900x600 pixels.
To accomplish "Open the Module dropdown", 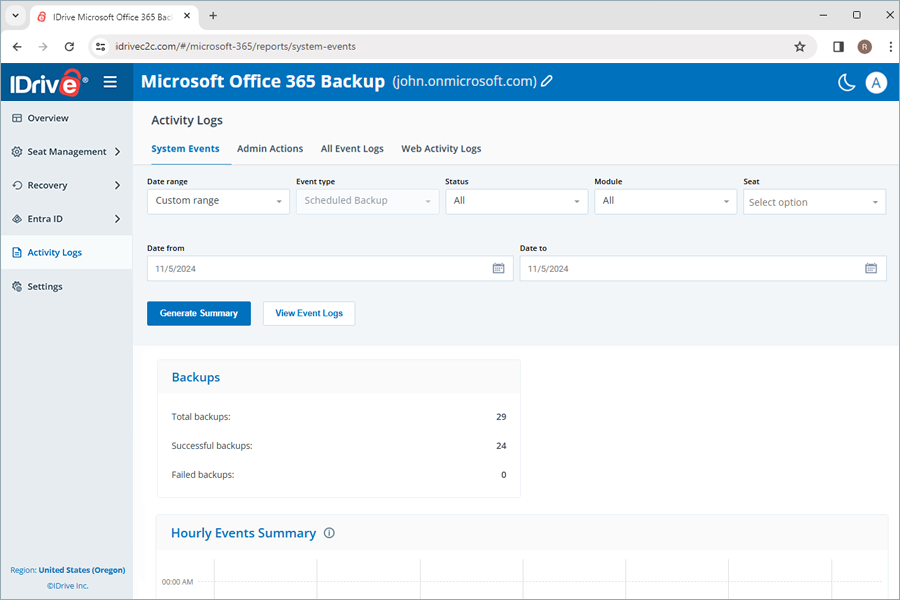I will 665,202.
